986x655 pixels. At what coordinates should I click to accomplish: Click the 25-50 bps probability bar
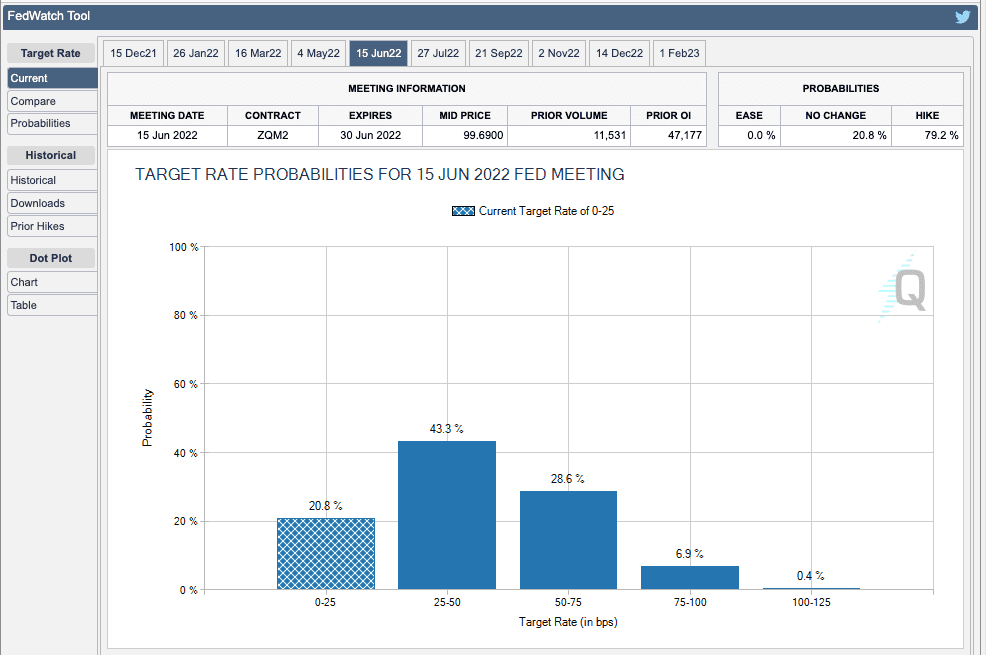[x=446, y=515]
